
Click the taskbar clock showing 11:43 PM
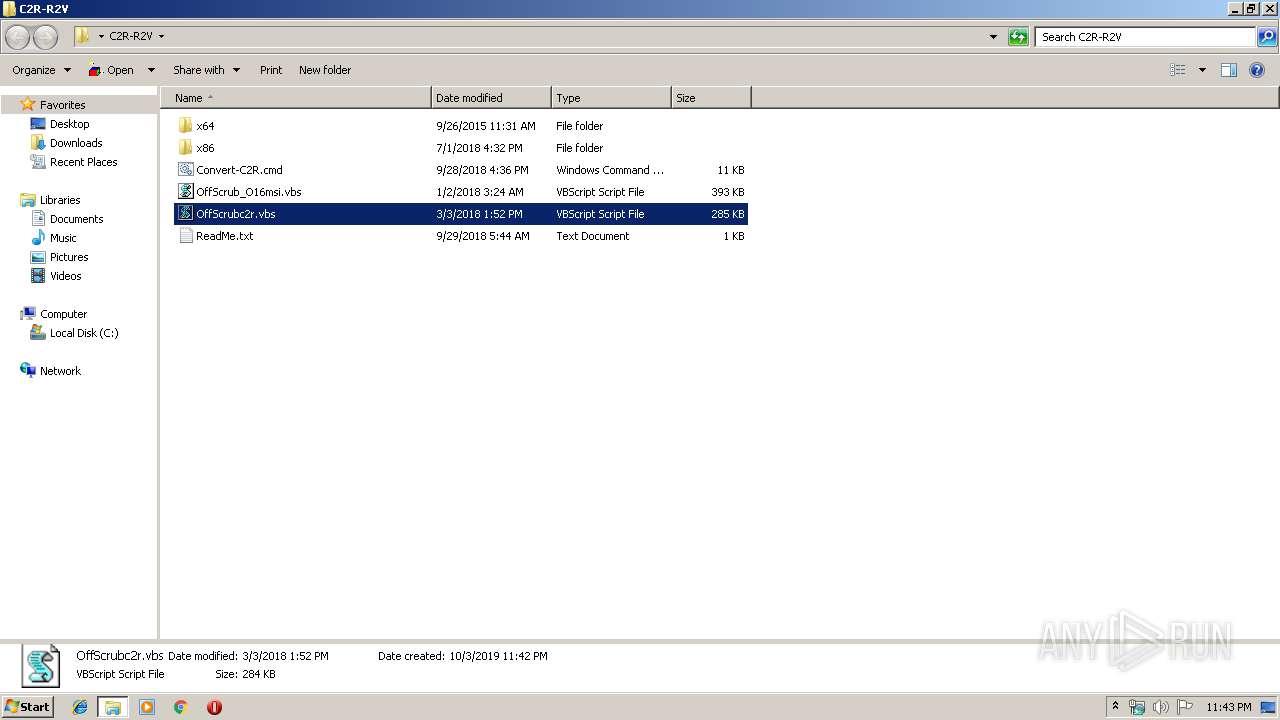pyautogui.click(x=1228, y=707)
